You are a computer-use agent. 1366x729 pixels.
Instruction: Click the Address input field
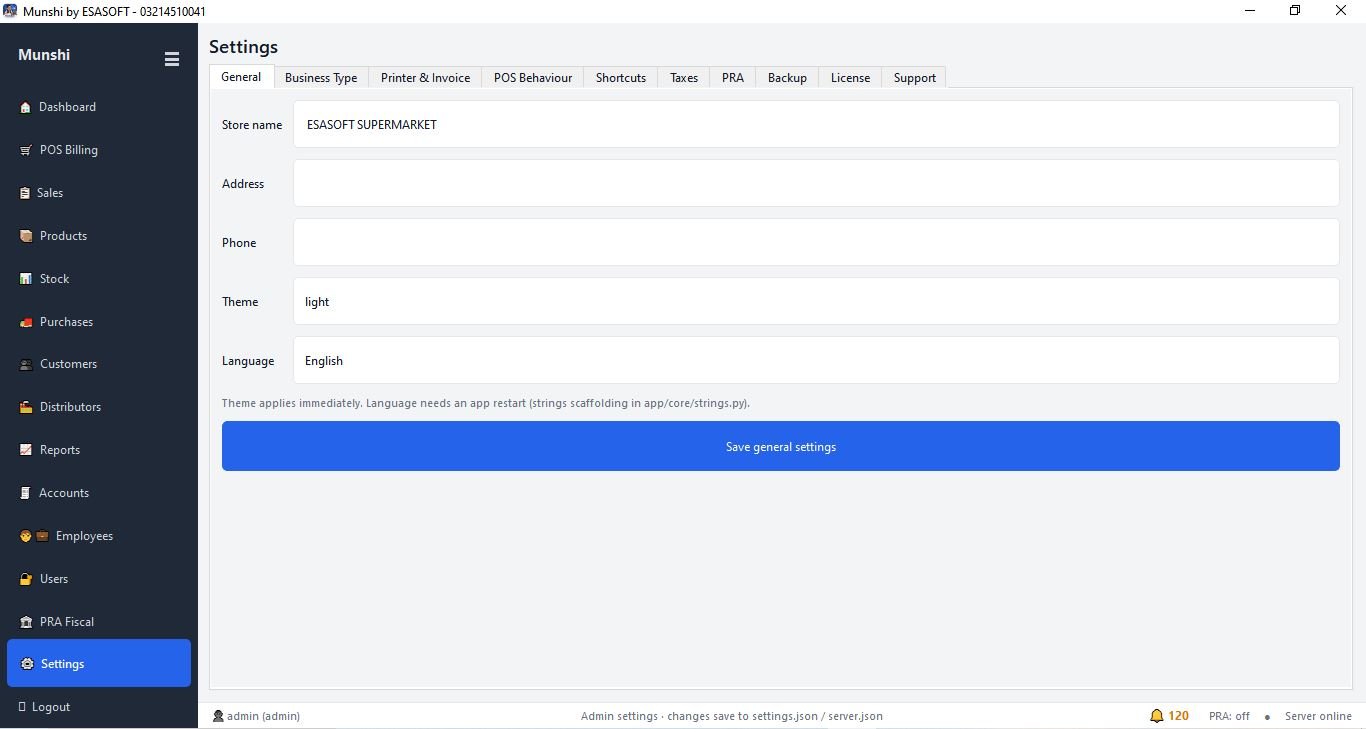(x=816, y=183)
